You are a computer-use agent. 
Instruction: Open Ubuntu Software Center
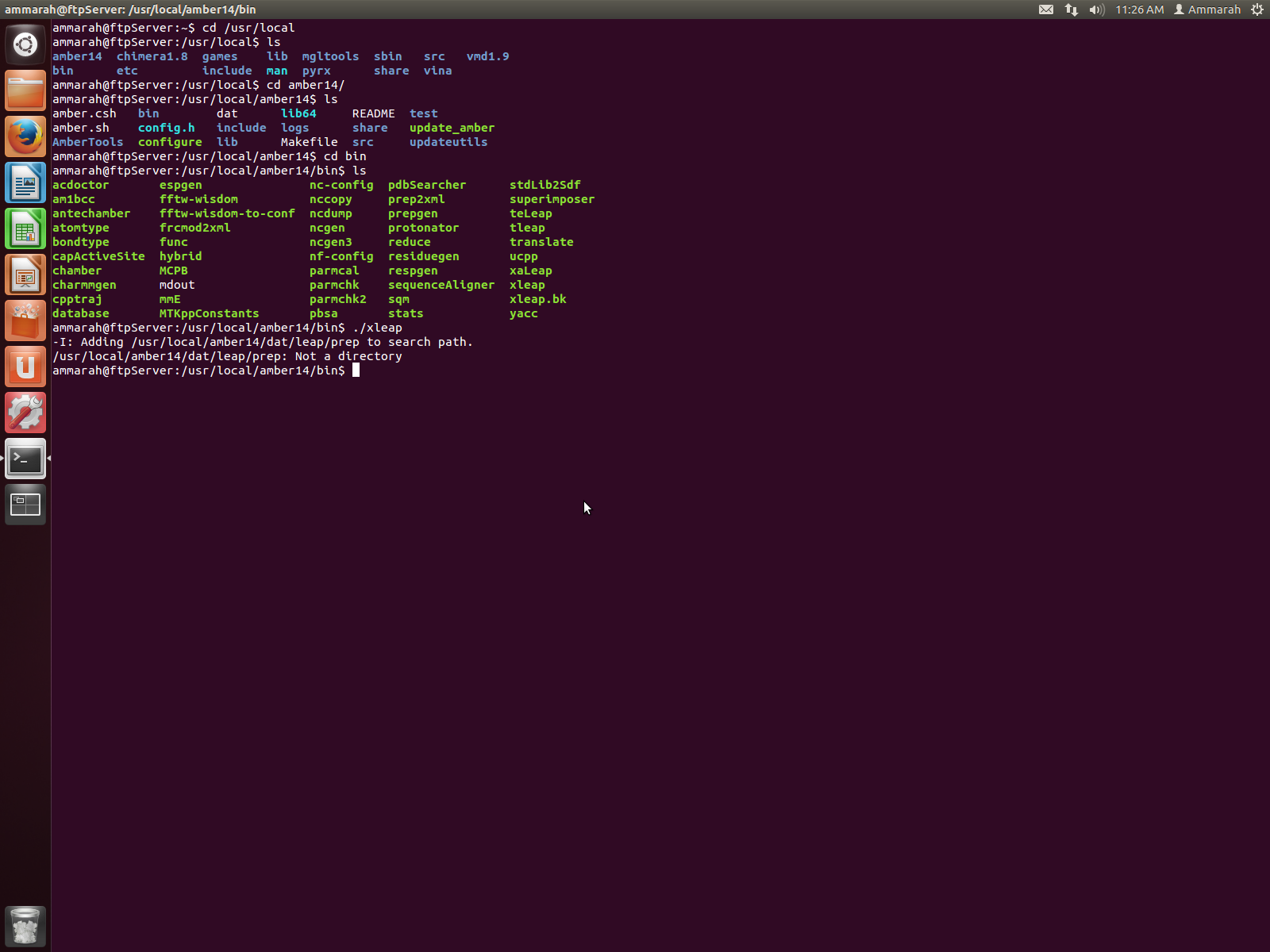25,321
